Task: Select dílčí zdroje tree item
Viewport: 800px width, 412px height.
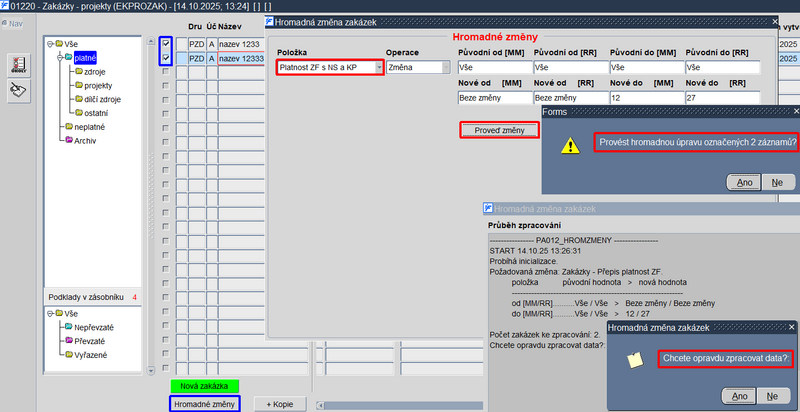Action: coord(103,99)
